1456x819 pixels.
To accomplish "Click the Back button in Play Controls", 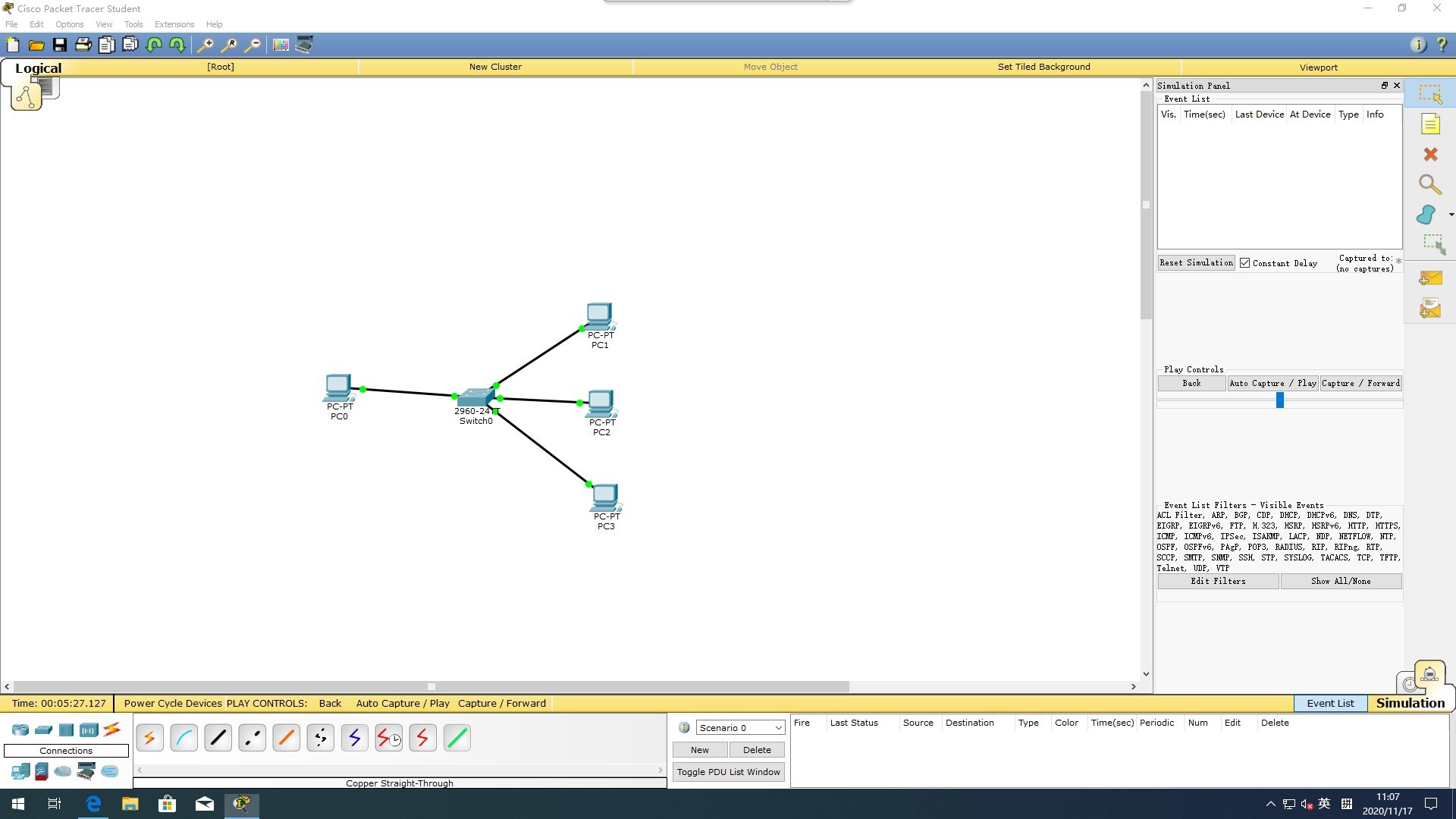I will [1191, 383].
